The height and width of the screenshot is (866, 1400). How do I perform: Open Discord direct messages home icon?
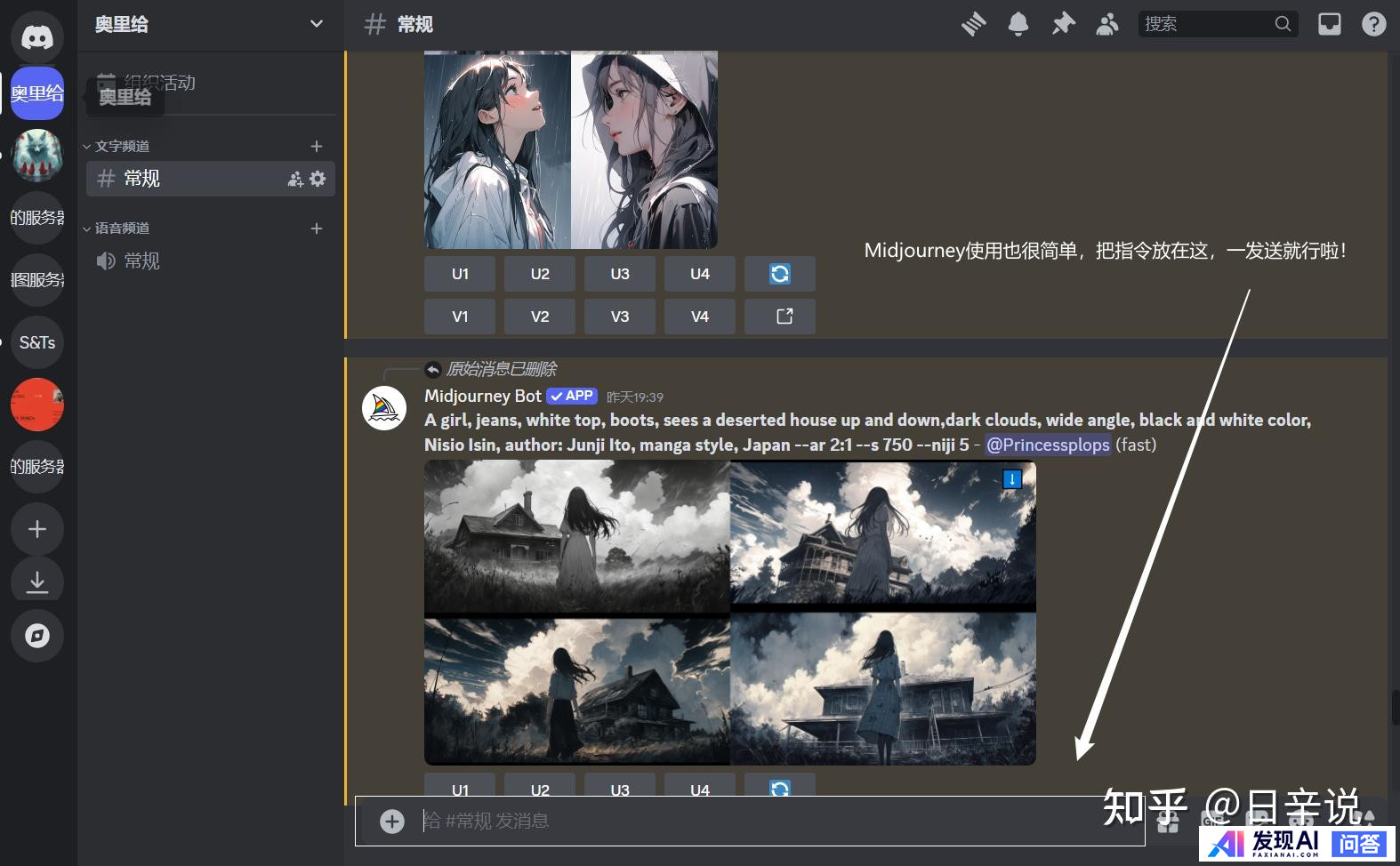[x=37, y=37]
